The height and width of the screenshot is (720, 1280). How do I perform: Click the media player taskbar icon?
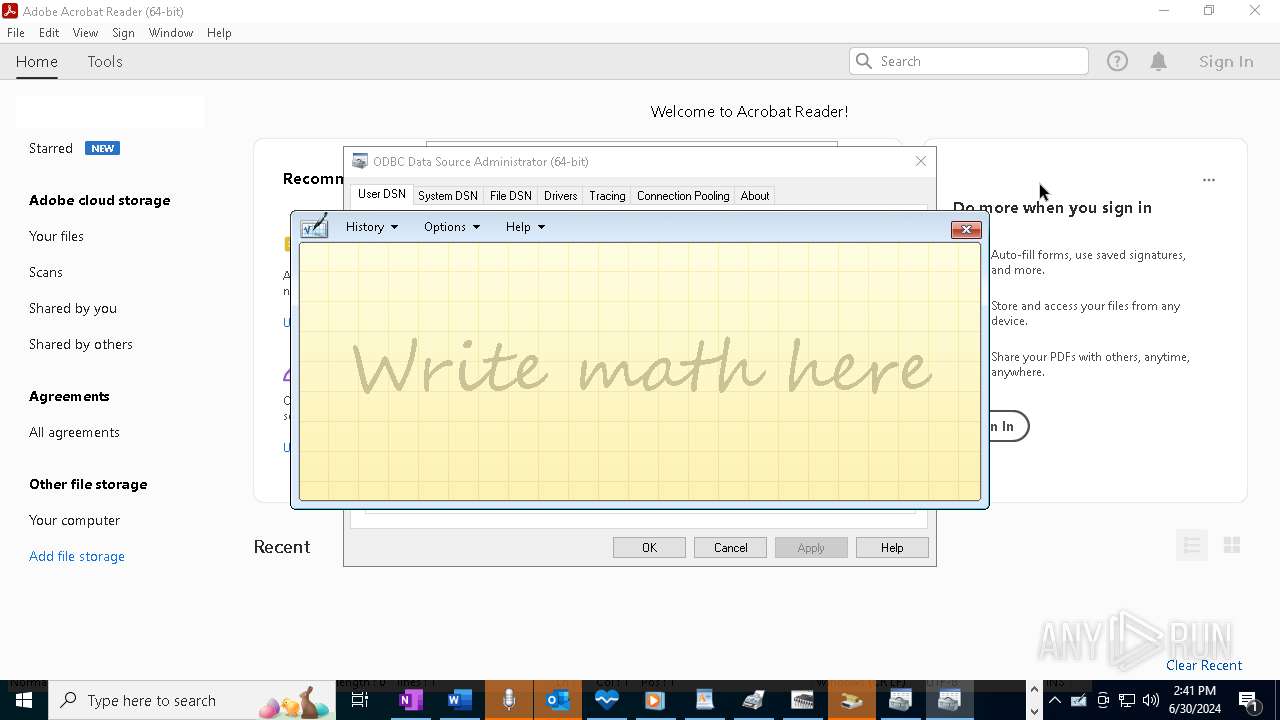tap(655, 700)
